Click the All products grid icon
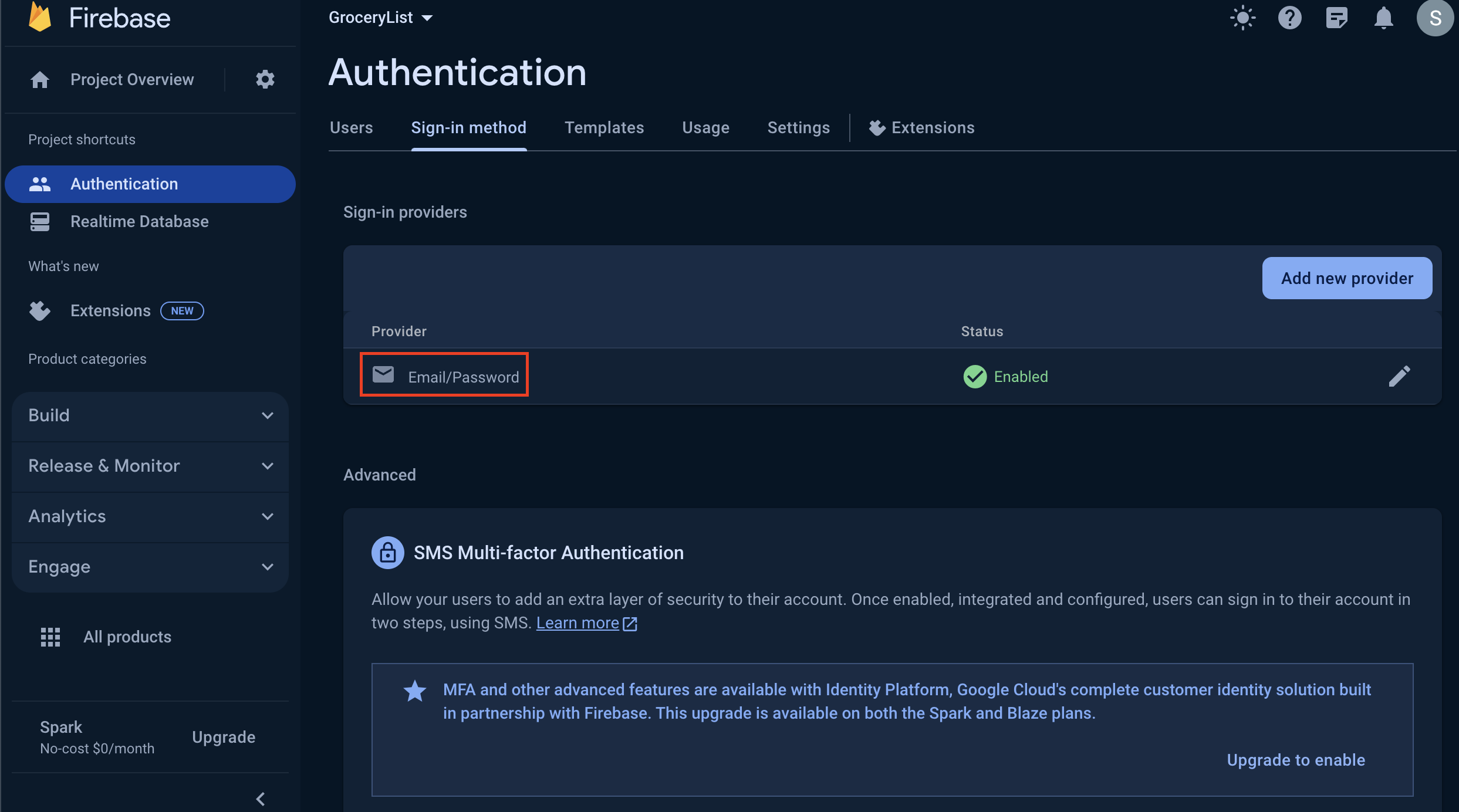This screenshot has width=1459, height=812. 50,637
